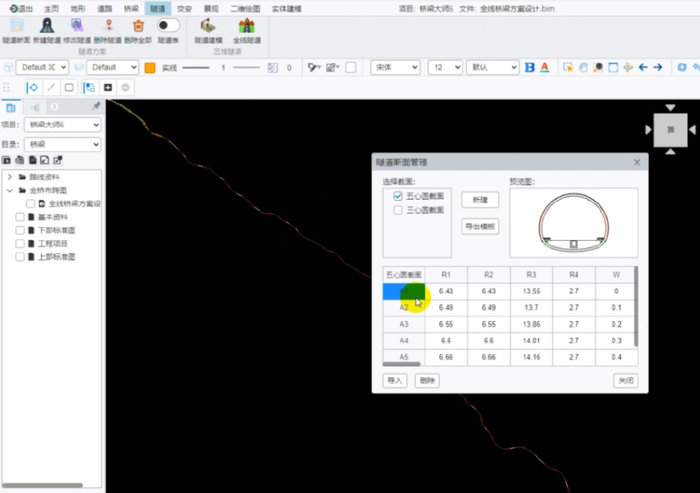The image size is (700, 493).
Task: Uncheck the 五心圆断面 checkbox
Action: point(398,196)
